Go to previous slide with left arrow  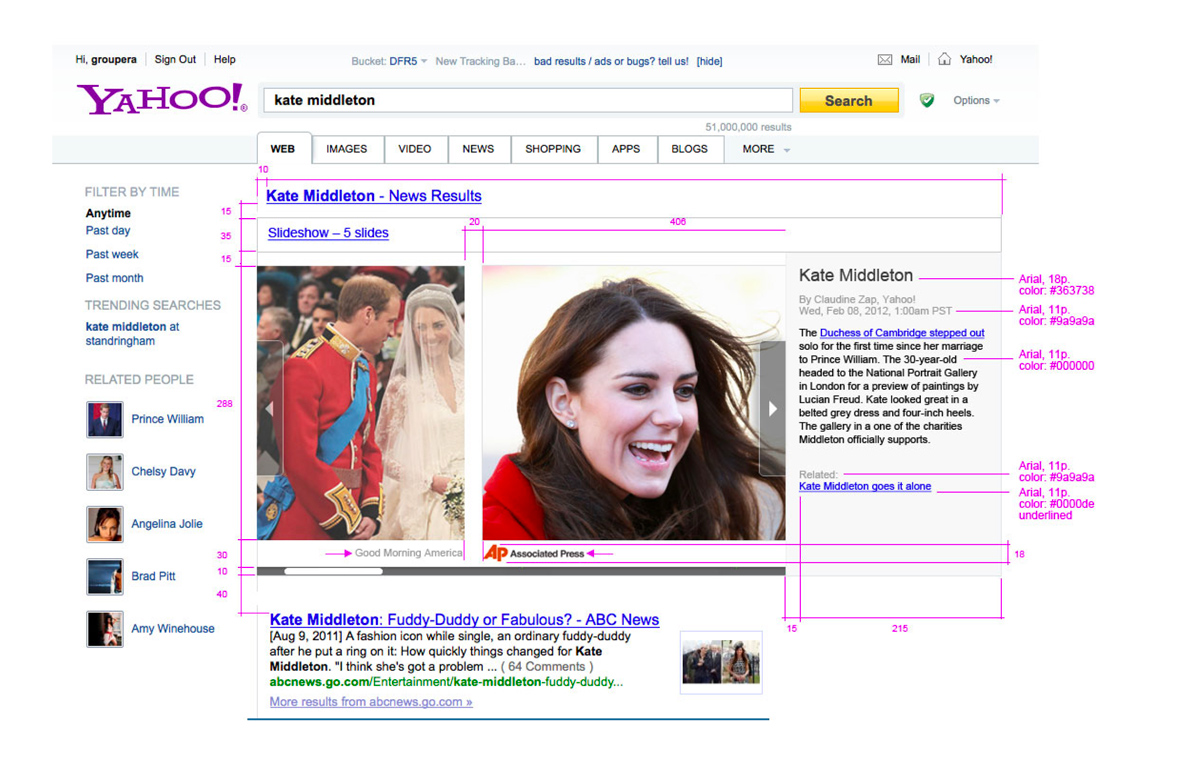tap(269, 408)
